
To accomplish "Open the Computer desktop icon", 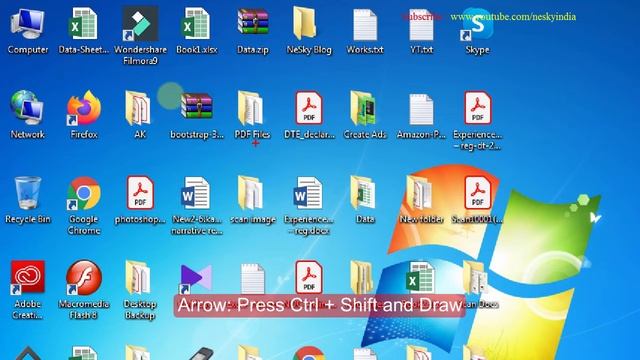I will click(x=27, y=25).
